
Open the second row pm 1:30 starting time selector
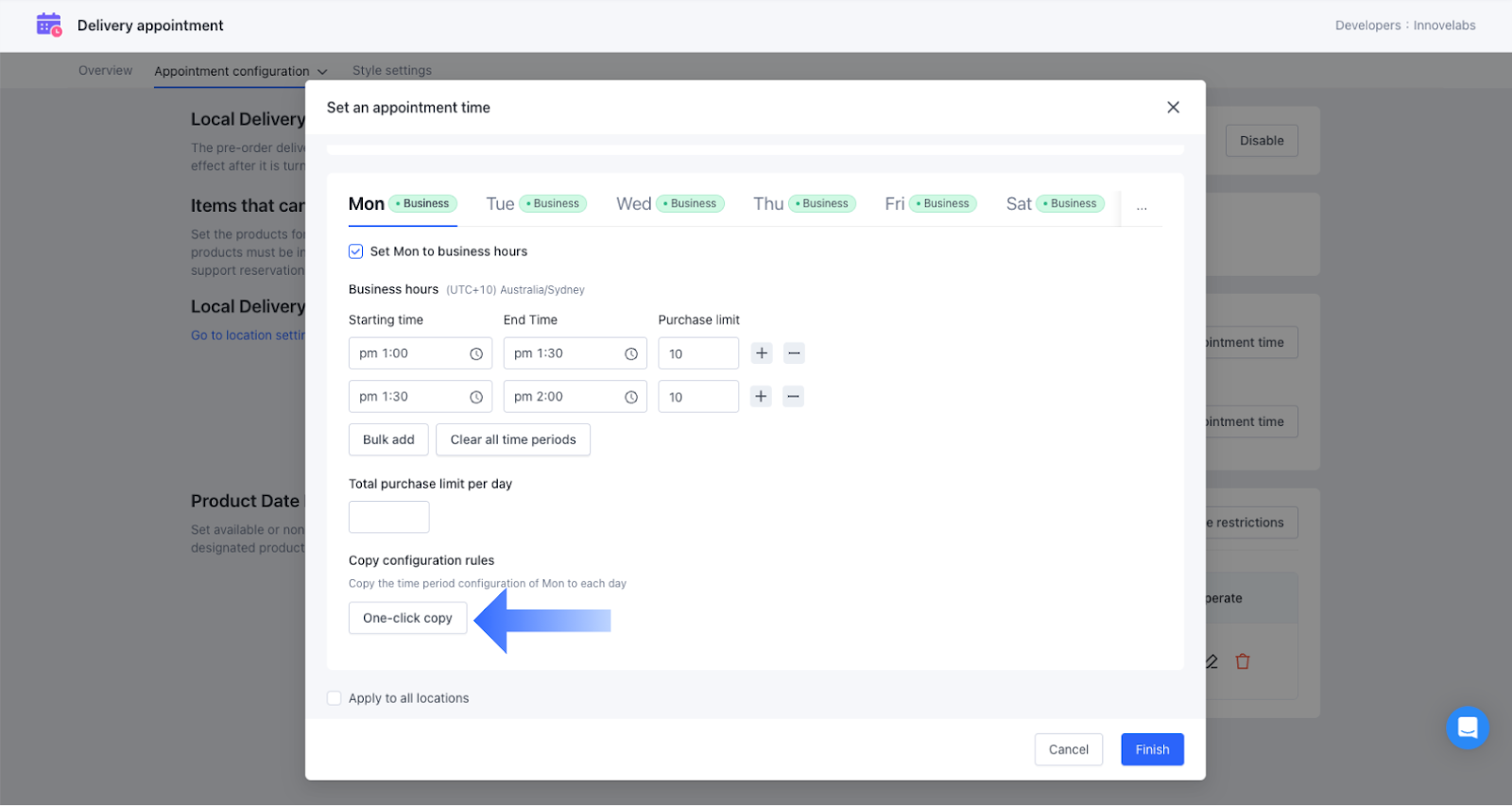pos(420,397)
